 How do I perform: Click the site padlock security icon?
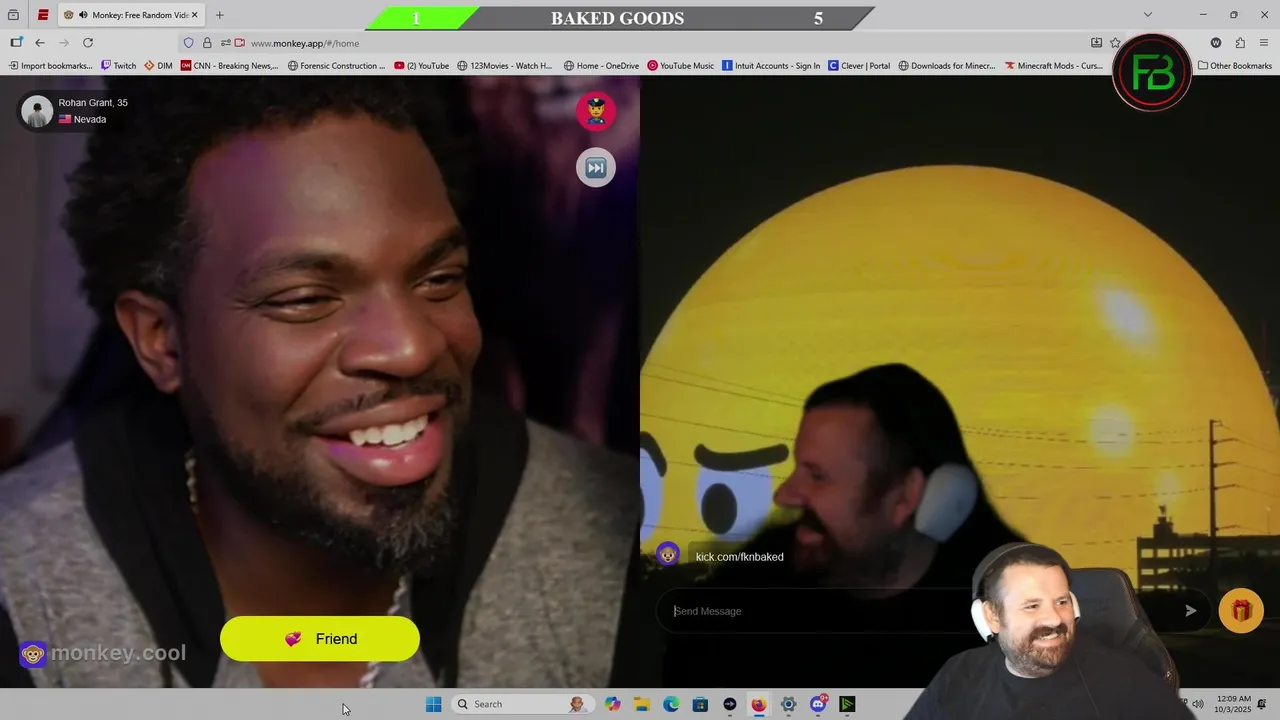(x=207, y=43)
